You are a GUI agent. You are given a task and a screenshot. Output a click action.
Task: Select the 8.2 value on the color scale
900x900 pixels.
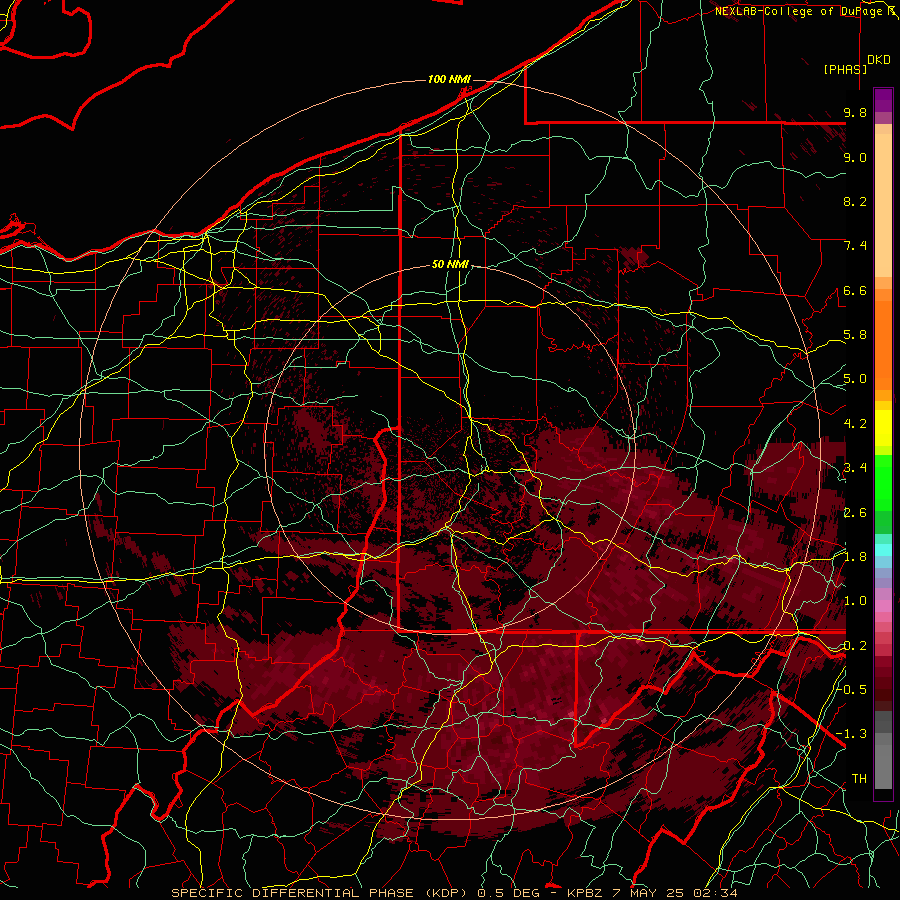[x=855, y=201]
